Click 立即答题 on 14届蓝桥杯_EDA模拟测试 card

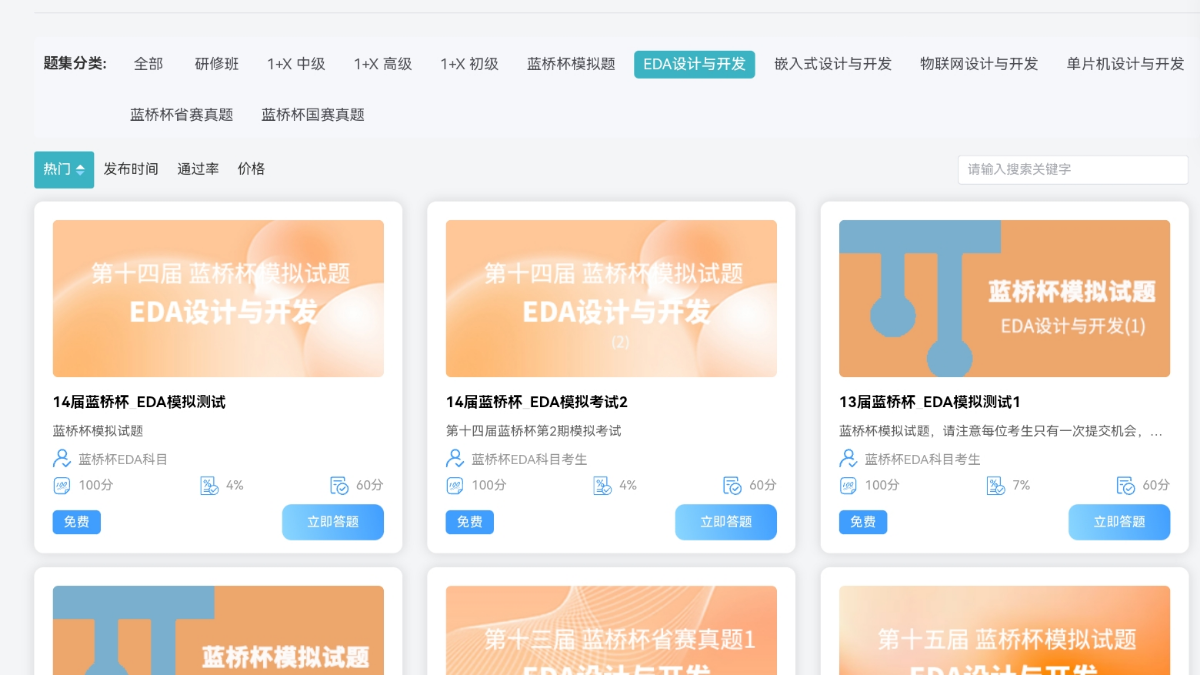[333, 522]
